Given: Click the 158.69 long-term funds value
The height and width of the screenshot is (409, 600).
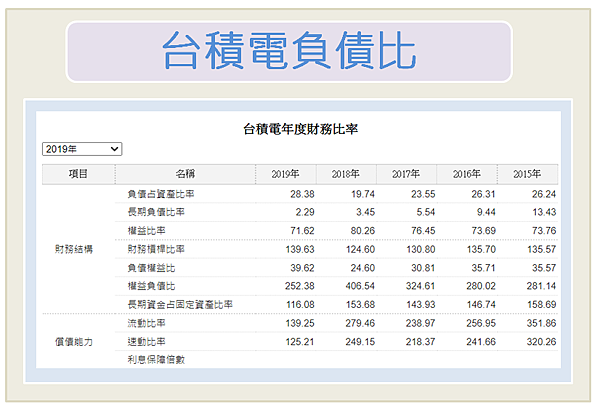Looking at the screenshot, I should point(541,305).
